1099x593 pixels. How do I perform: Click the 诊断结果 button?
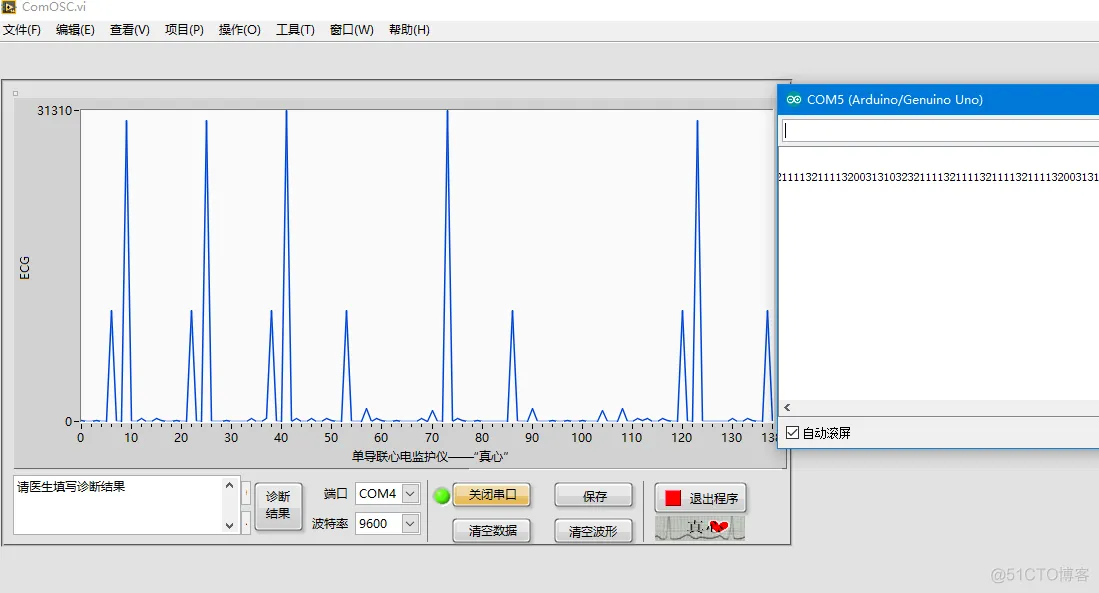[278, 505]
